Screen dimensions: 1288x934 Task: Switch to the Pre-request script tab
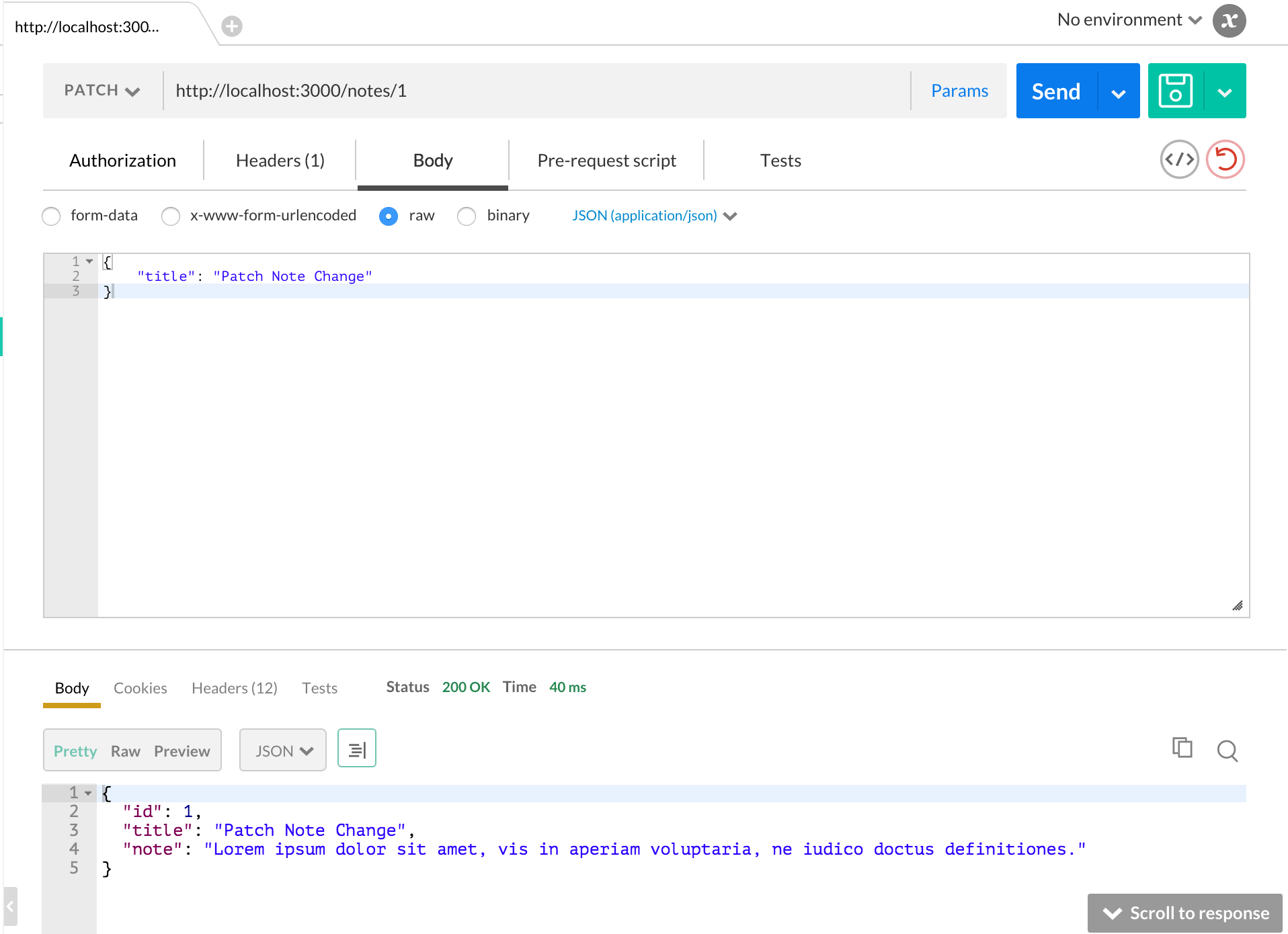pyautogui.click(x=606, y=160)
